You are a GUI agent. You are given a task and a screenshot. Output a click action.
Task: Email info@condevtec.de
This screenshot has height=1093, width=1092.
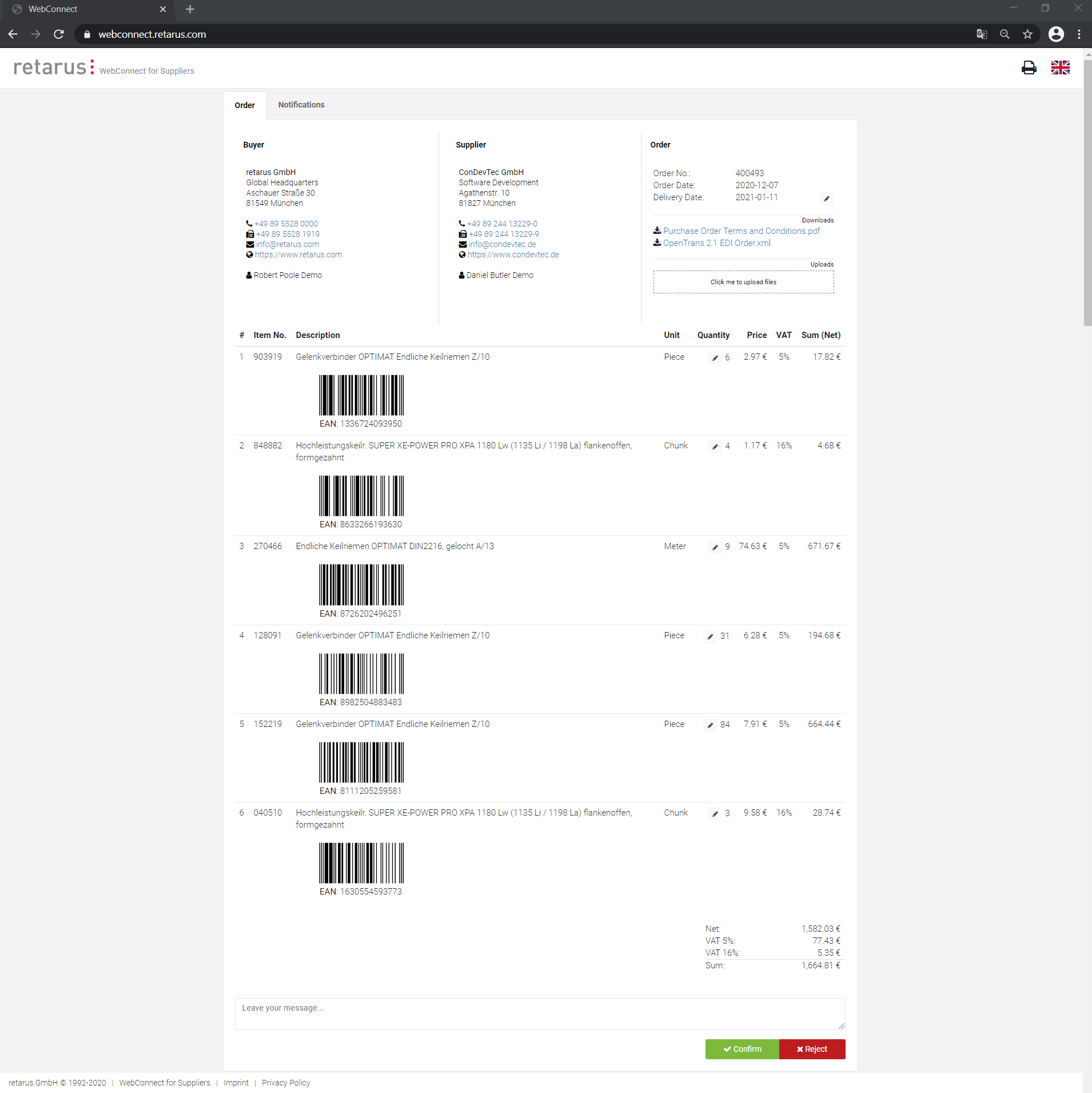click(x=503, y=244)
